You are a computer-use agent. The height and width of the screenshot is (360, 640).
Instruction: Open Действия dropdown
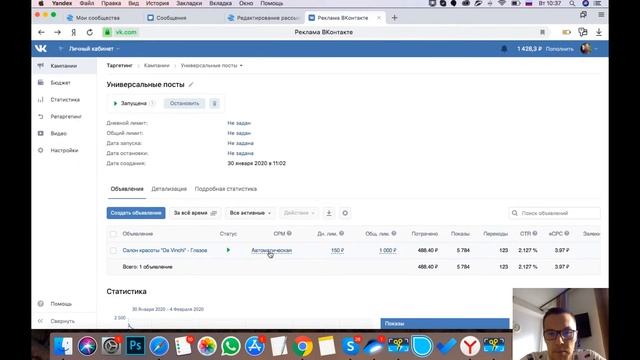[299, 213]
